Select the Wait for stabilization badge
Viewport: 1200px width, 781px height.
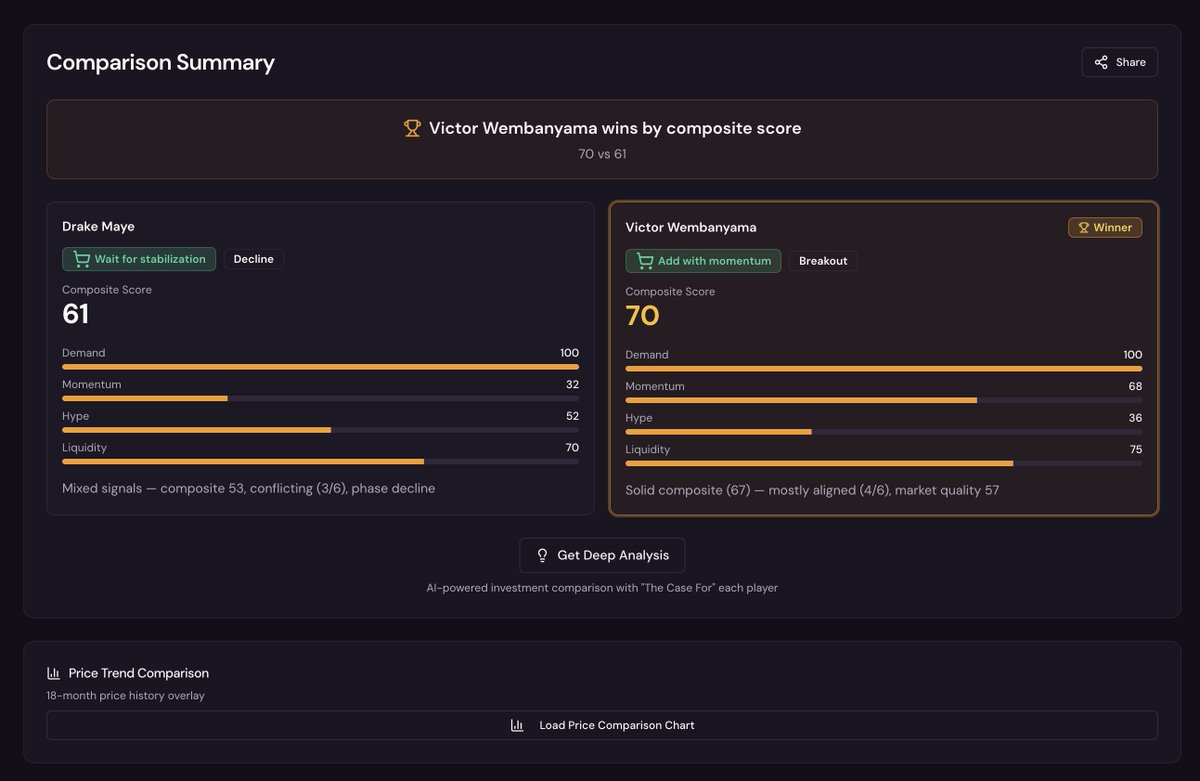[x=139, y=259]
